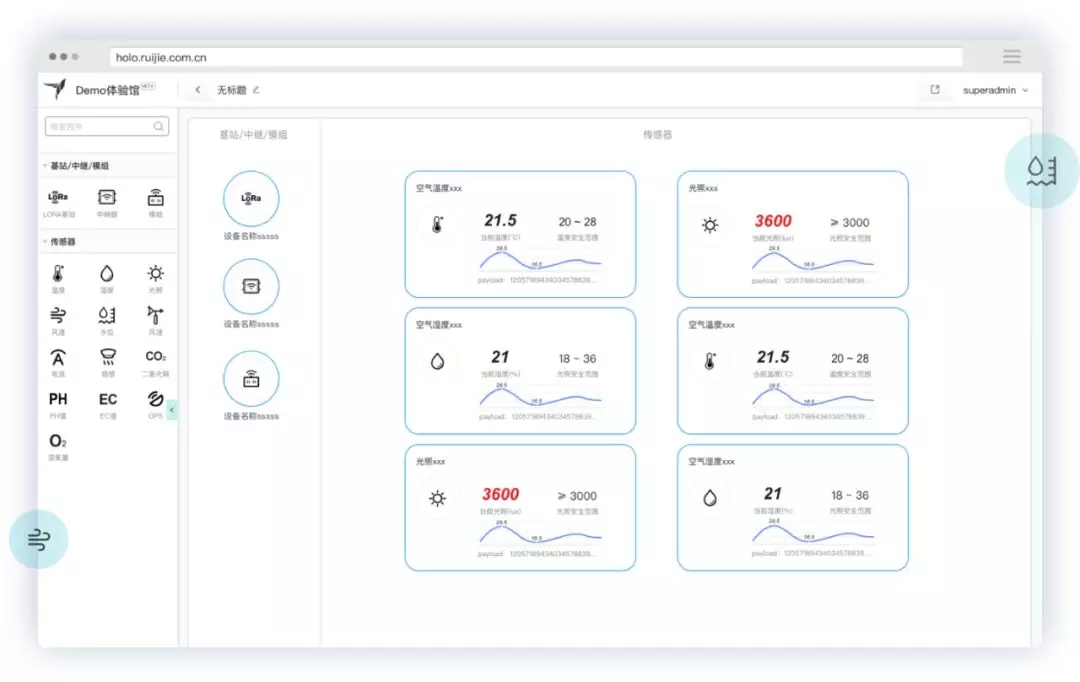This screenshot has height=682, width=1080.
Task: Collapse the 传感器 sidebar section
Action: point(45,242)
